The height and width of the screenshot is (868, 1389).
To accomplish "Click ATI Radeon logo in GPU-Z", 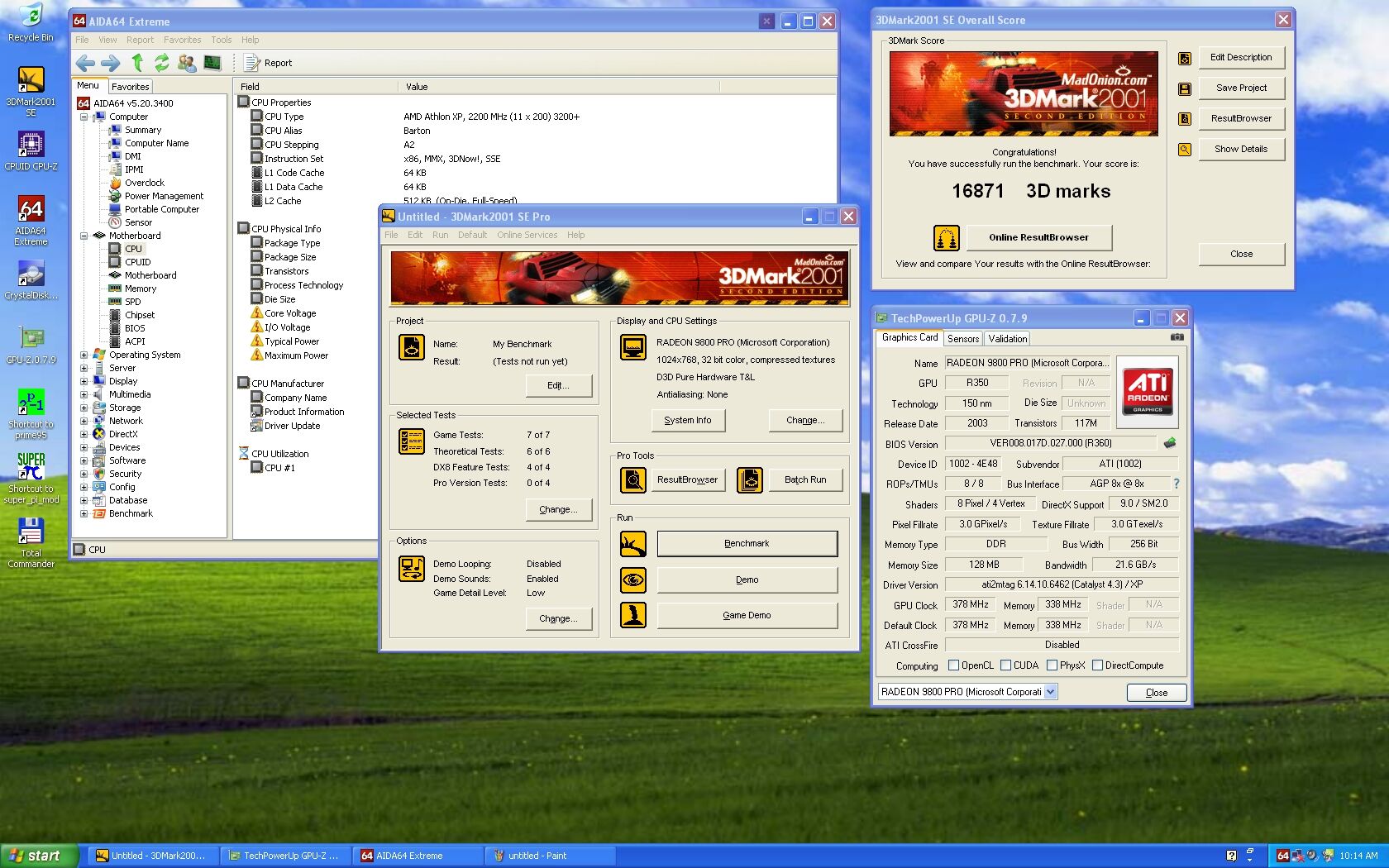I will [x=1148, y=390].
